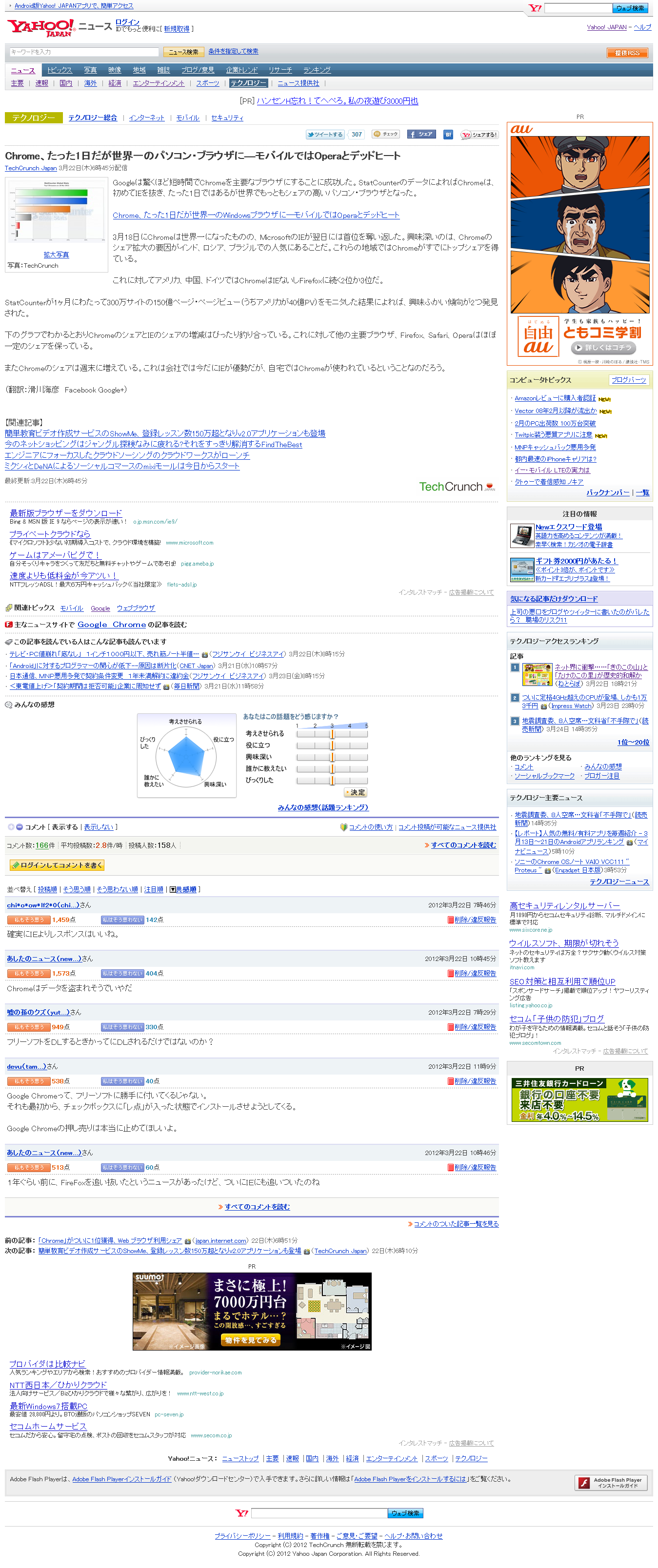
Task: Adjust the 考えさせられる rating slider
Action: (332, 734)
